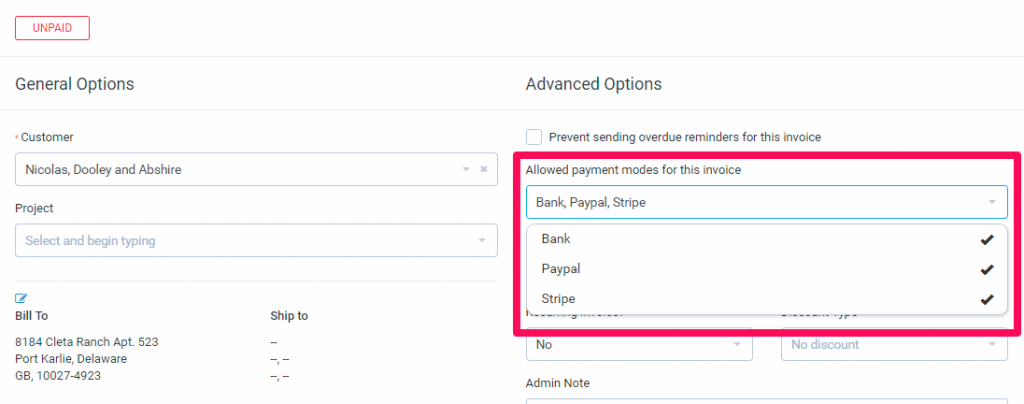Select the Bank option in the list

click(x=556, y=240)
